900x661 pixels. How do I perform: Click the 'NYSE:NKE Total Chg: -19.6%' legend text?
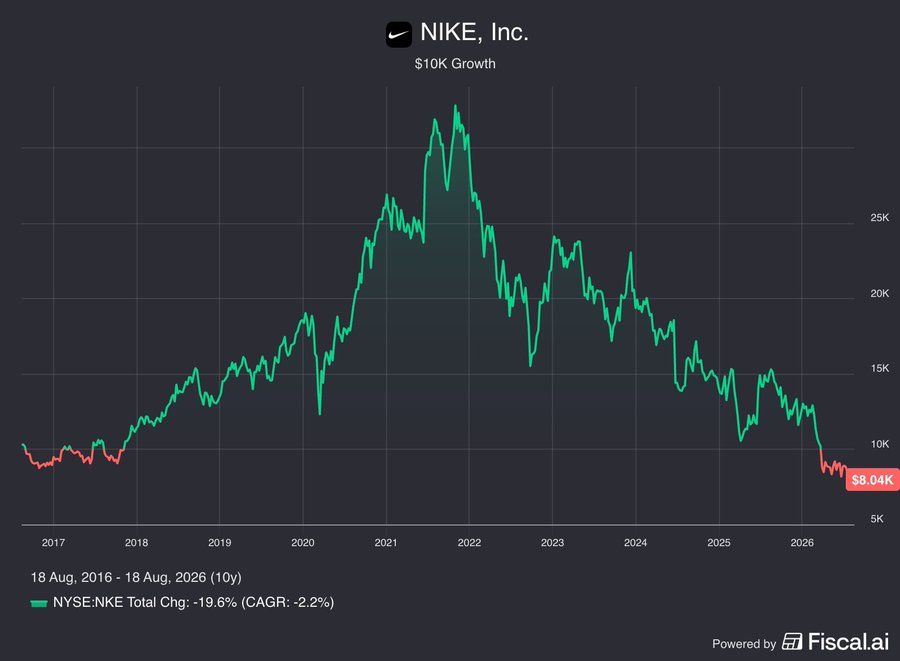[x=145, y=602]
